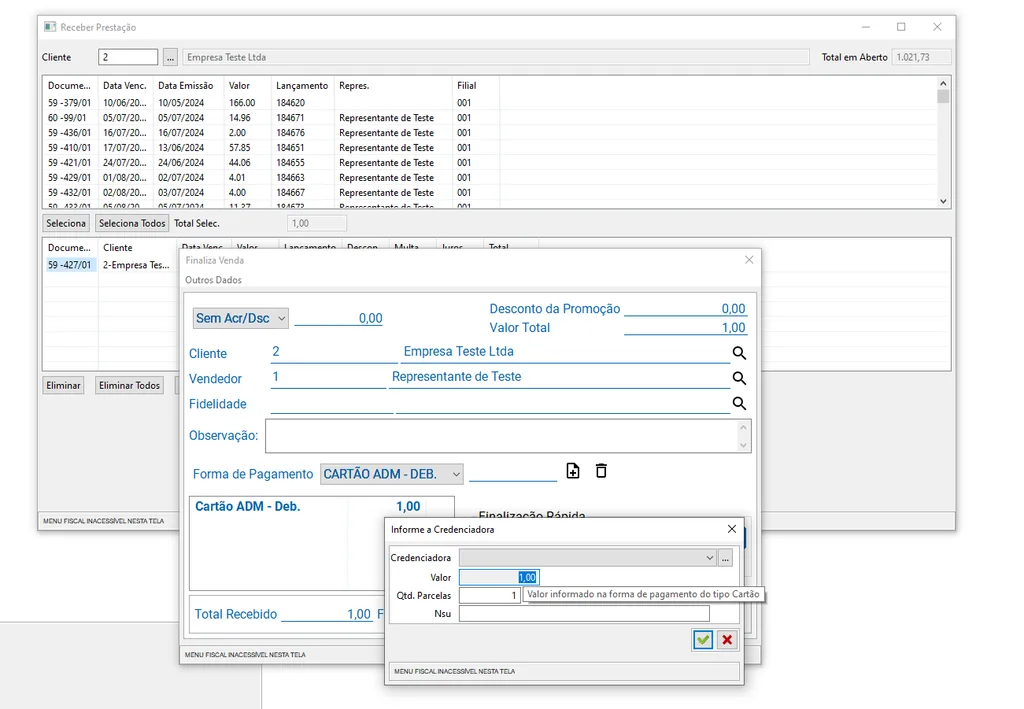1024x709 pixels.
Task: Click the trash icon to delete payment
Action: (x=601, y=471)
